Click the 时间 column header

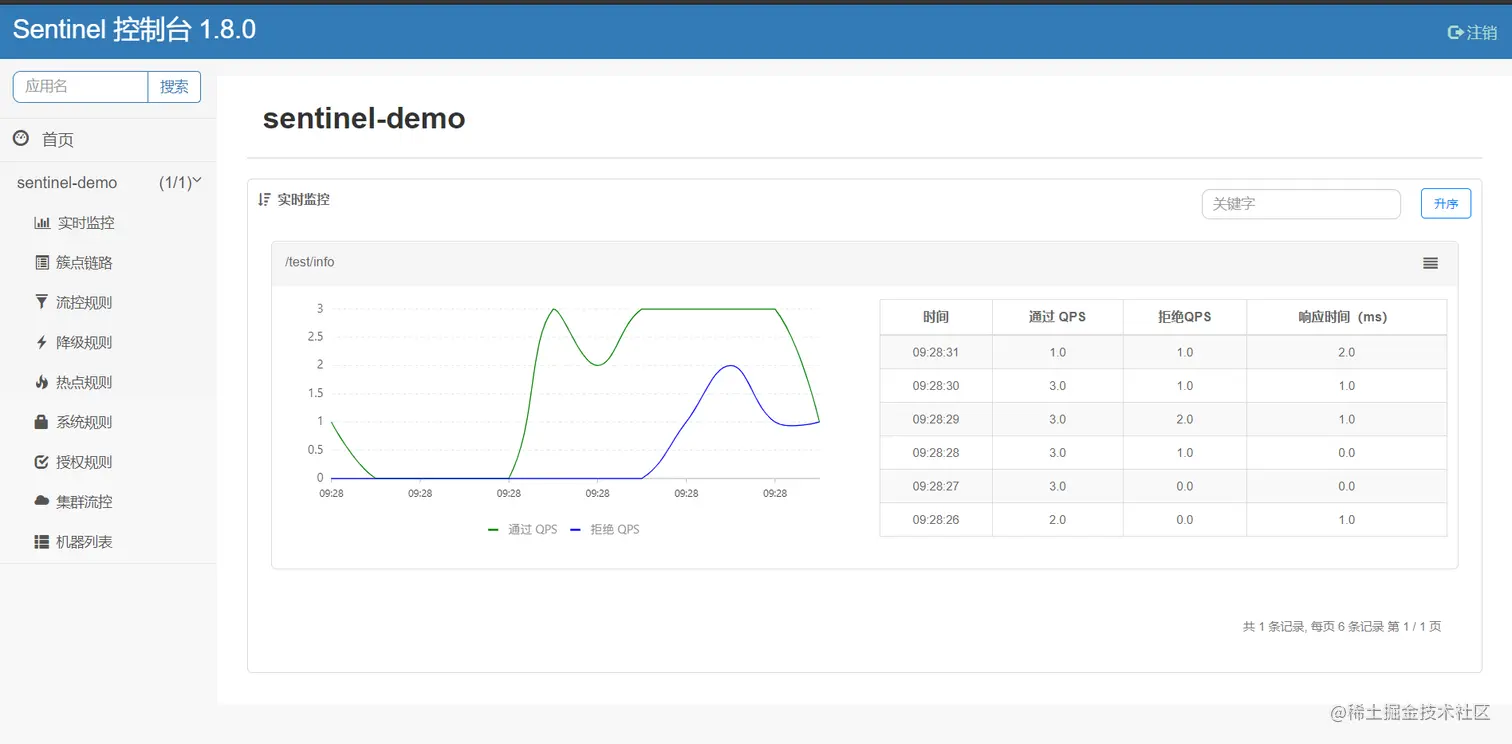click(x=936, y=317)
